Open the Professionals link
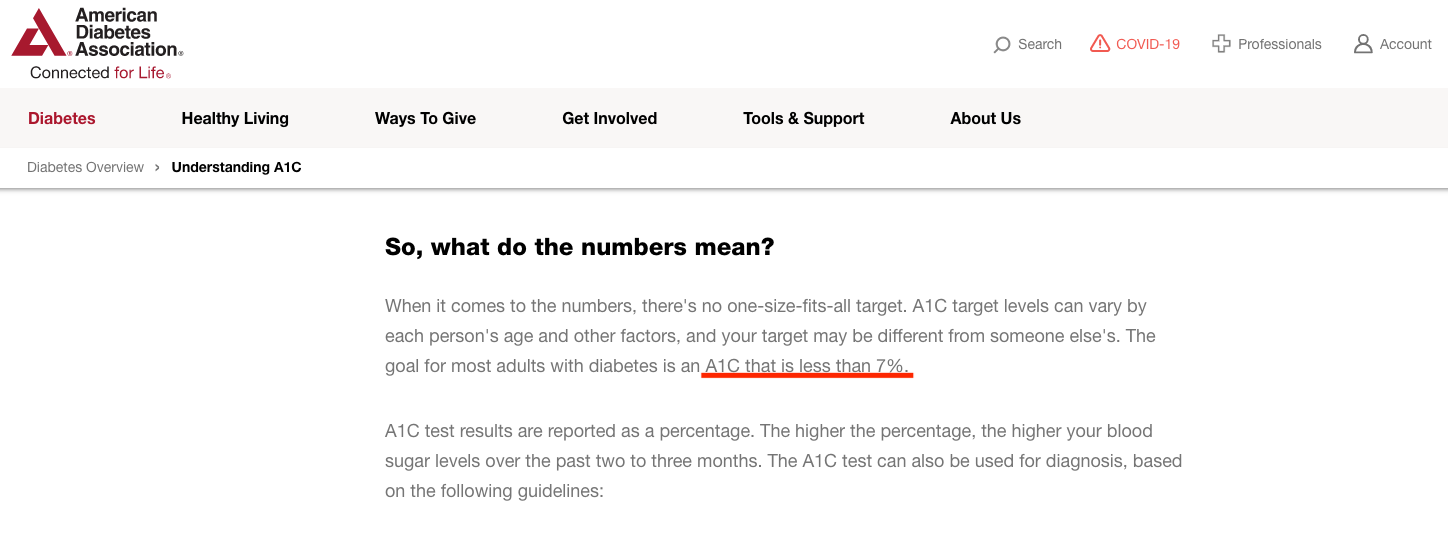 pos(1279,44)
